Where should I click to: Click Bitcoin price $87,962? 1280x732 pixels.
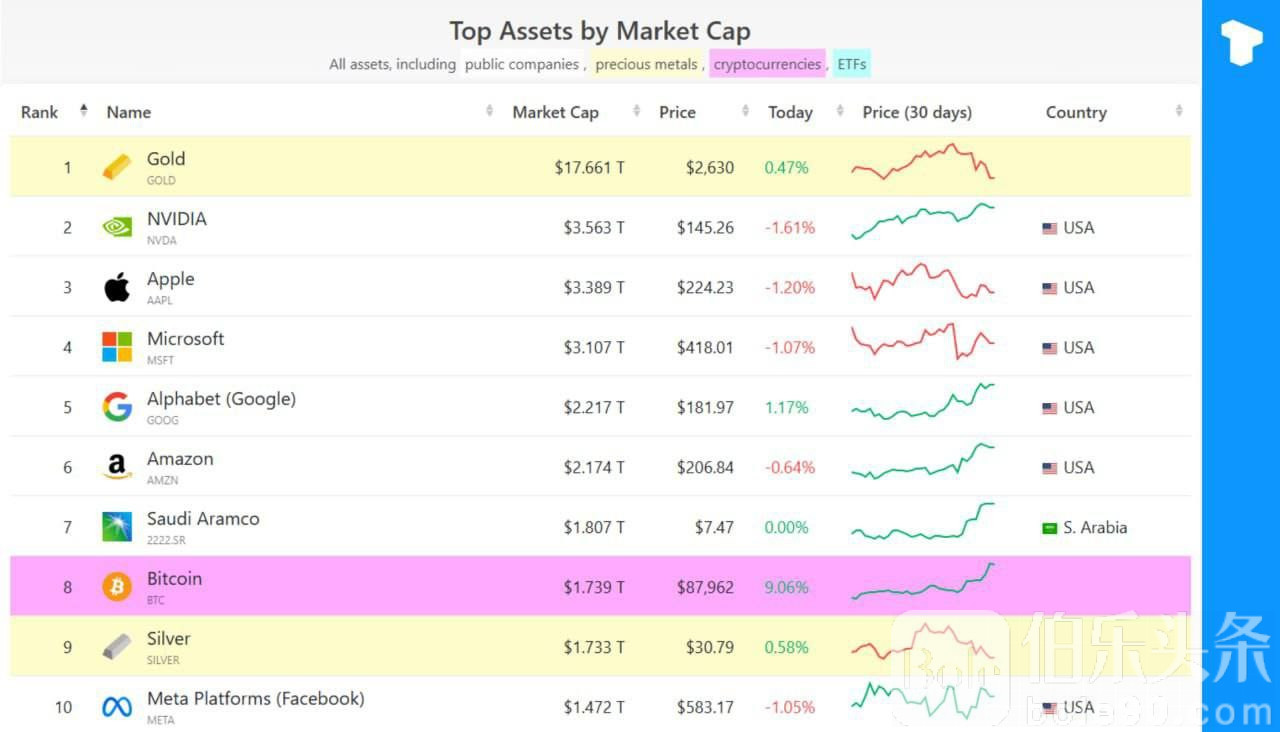coord(705,587)
